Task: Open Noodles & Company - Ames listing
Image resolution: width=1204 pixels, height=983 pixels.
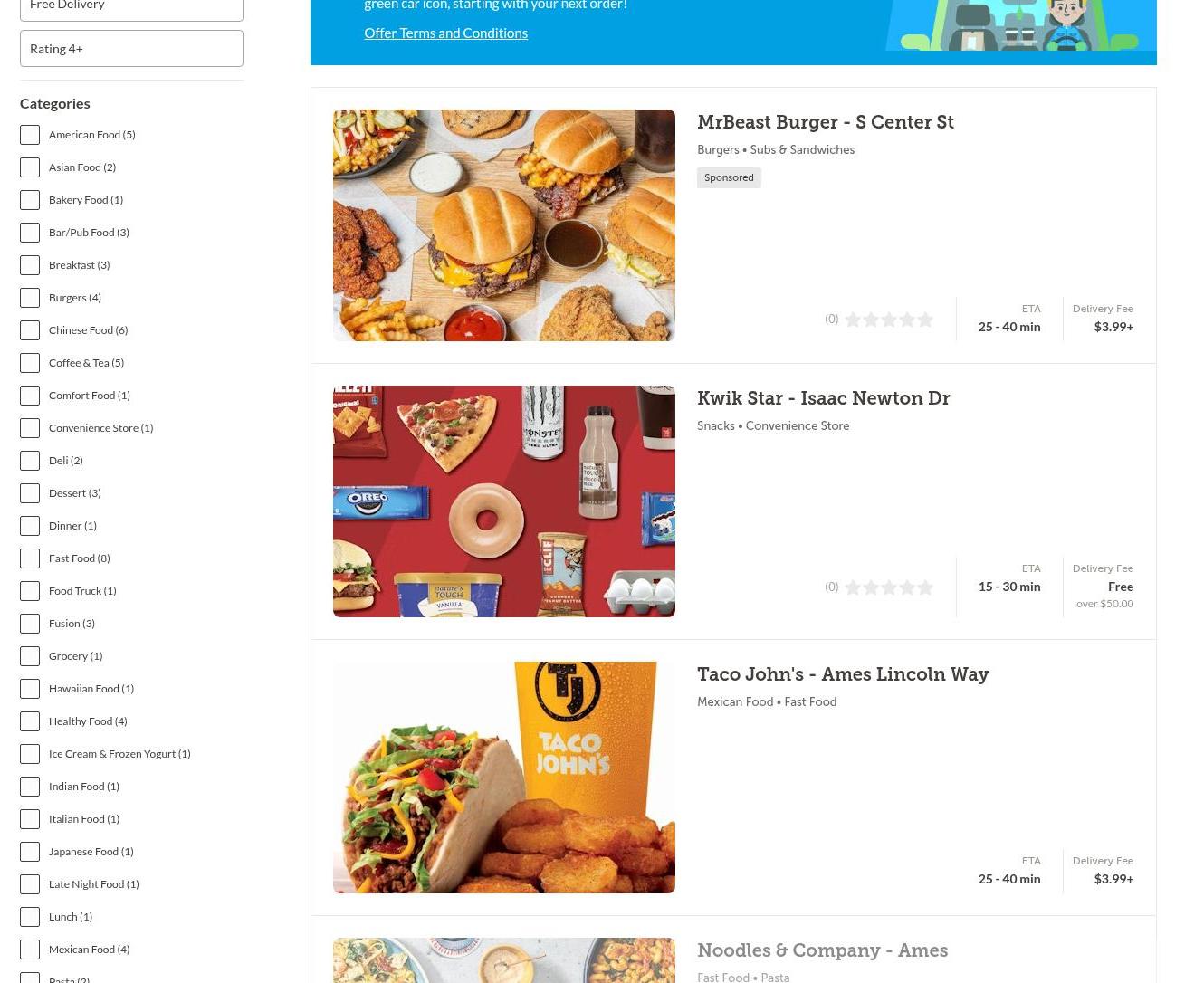Action: (x=822, y=950)
